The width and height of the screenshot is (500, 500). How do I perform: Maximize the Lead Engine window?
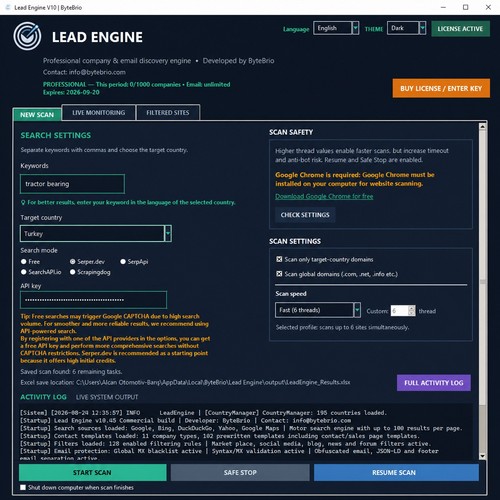[x=466, y=7]
